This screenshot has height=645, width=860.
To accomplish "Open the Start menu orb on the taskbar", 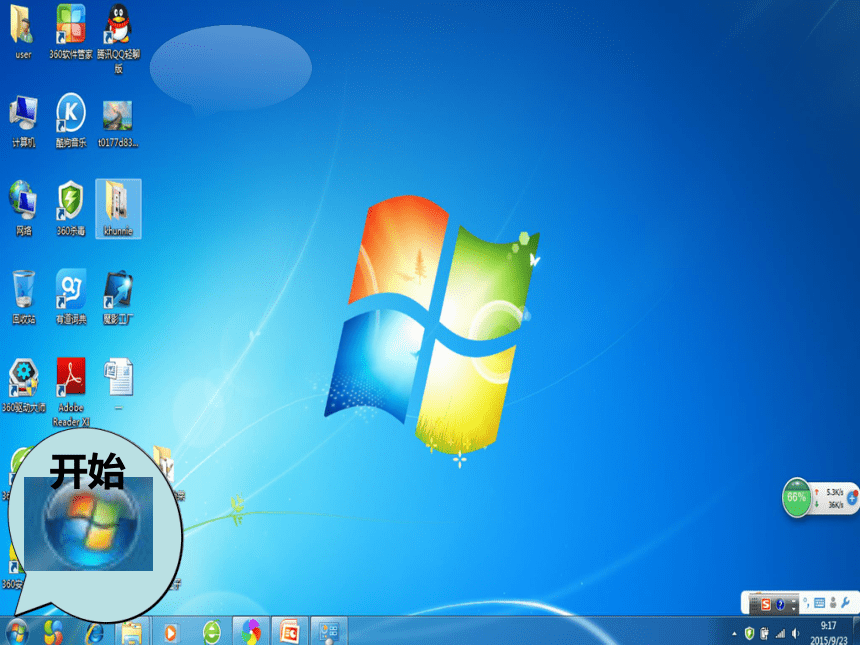I will coord(16,631).
